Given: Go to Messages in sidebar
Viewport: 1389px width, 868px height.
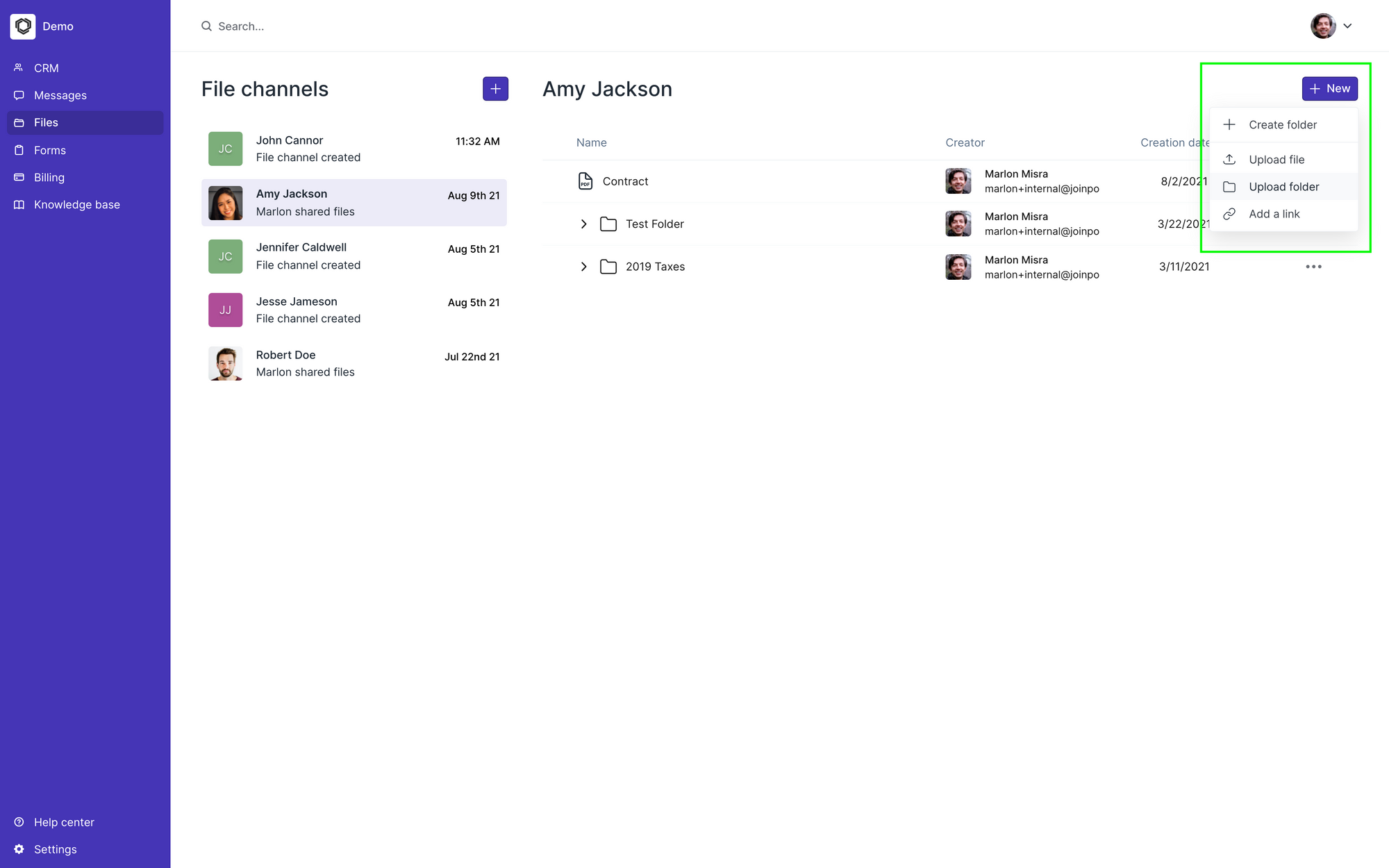Looking at the screenshot, I should [60, 95].
